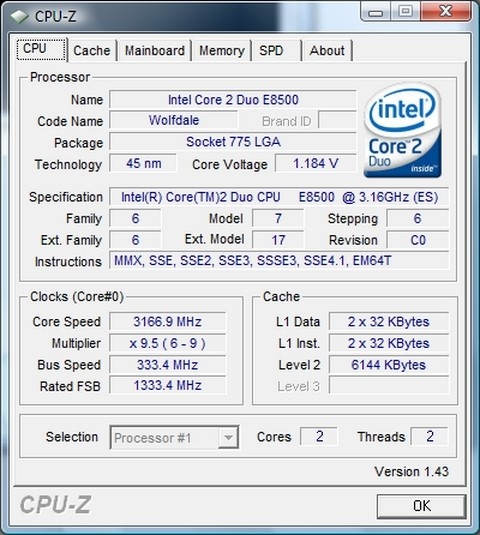
Task: Click the Name field Intel Core 2 Duo E8500
Action: [x=233, y=100]
